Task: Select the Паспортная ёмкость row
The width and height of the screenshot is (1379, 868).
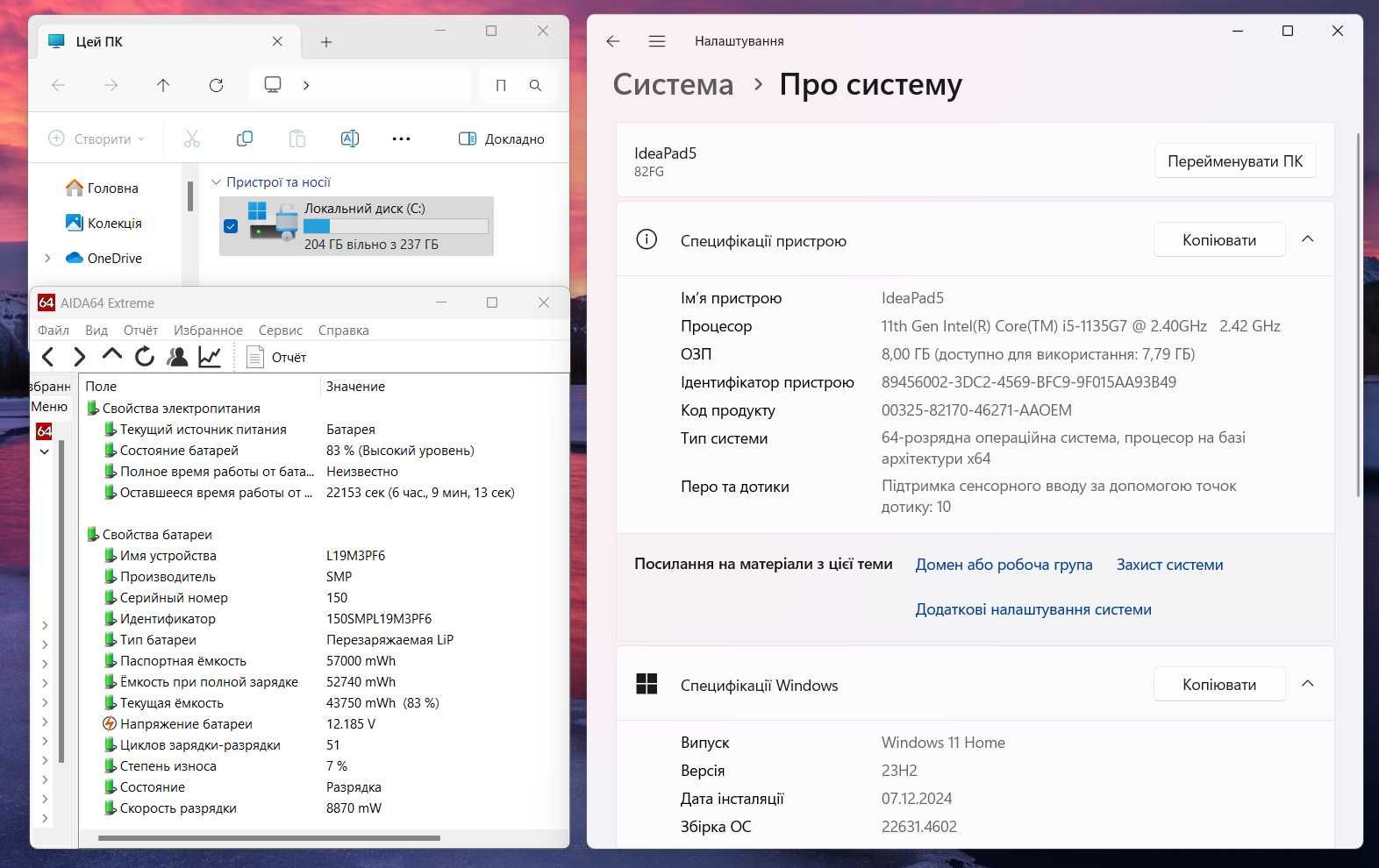Action: pos(324,660)
